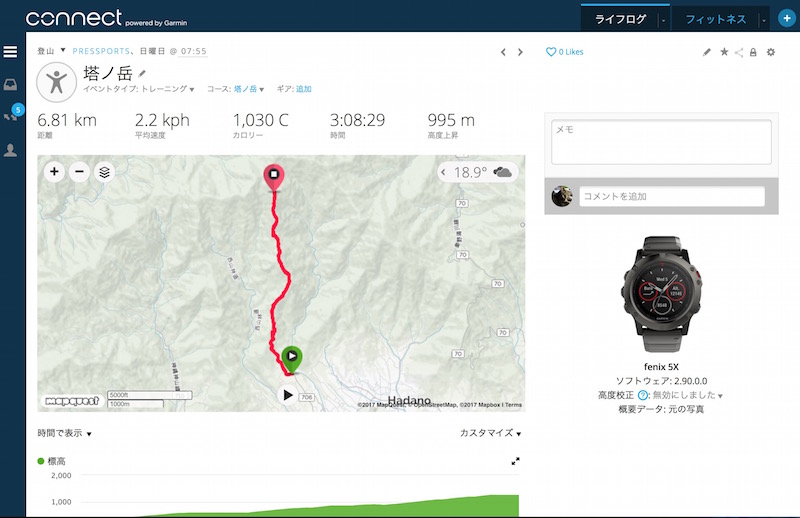Like the activity with heart icon
Image resolution: width=800 pixels, height=518 pixels.
pos(551,52)
